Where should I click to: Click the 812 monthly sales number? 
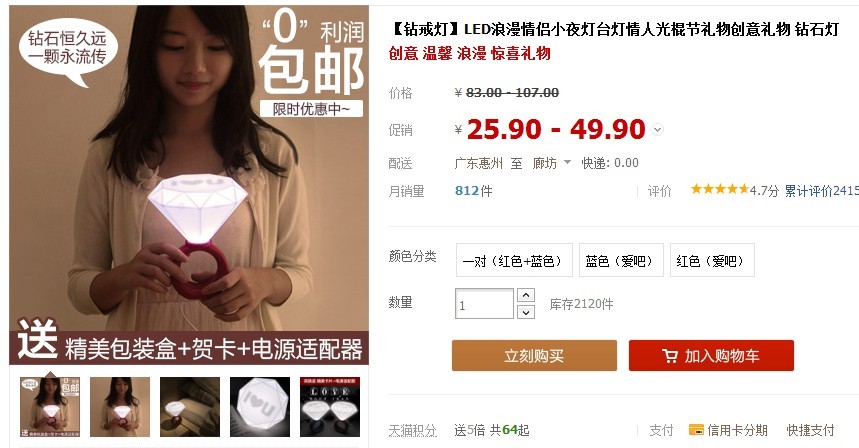[x=467, y=191]
